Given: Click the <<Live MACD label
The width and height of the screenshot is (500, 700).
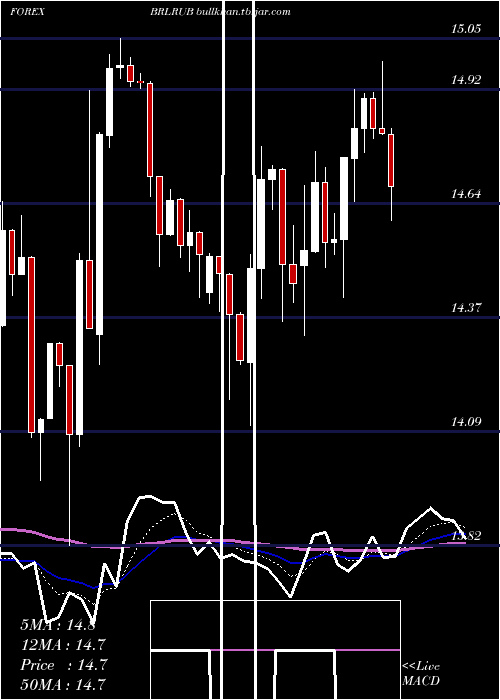Looking at the screenshot, I should click(421, 673).
